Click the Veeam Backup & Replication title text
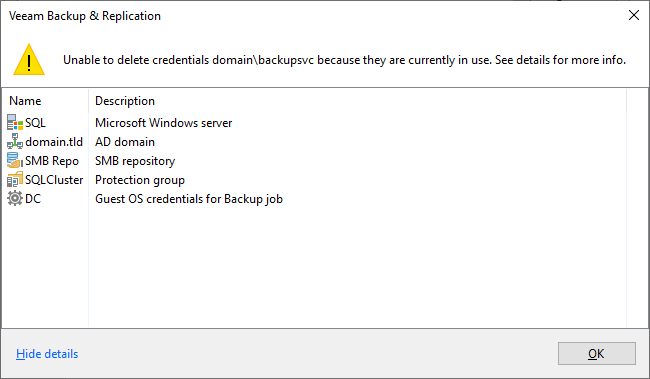Viewport: 650px width, 379px height. [85, 16]
